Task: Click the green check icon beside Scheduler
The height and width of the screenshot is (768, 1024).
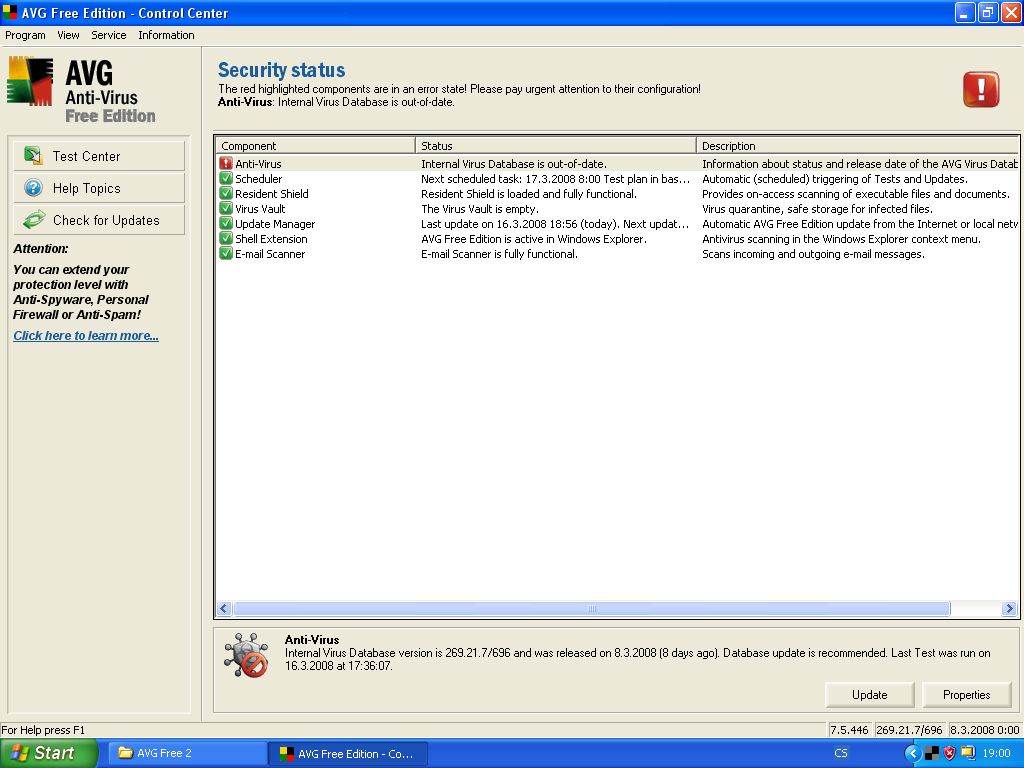Action: point(226,178)
